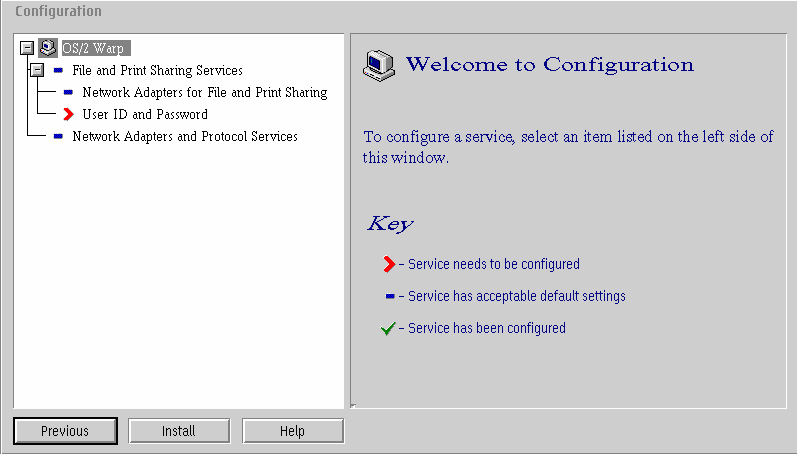Open Help with the Help button

click(293, 431)
